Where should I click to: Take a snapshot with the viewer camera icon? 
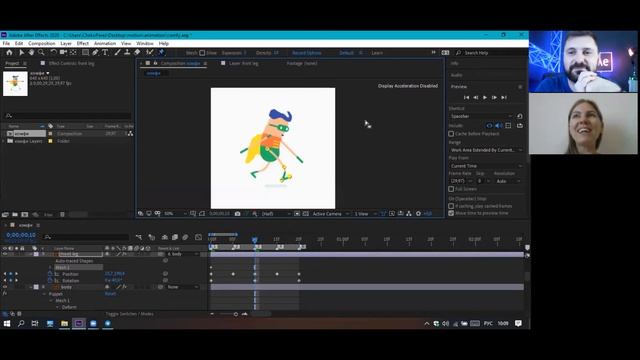tap(237, 213)
